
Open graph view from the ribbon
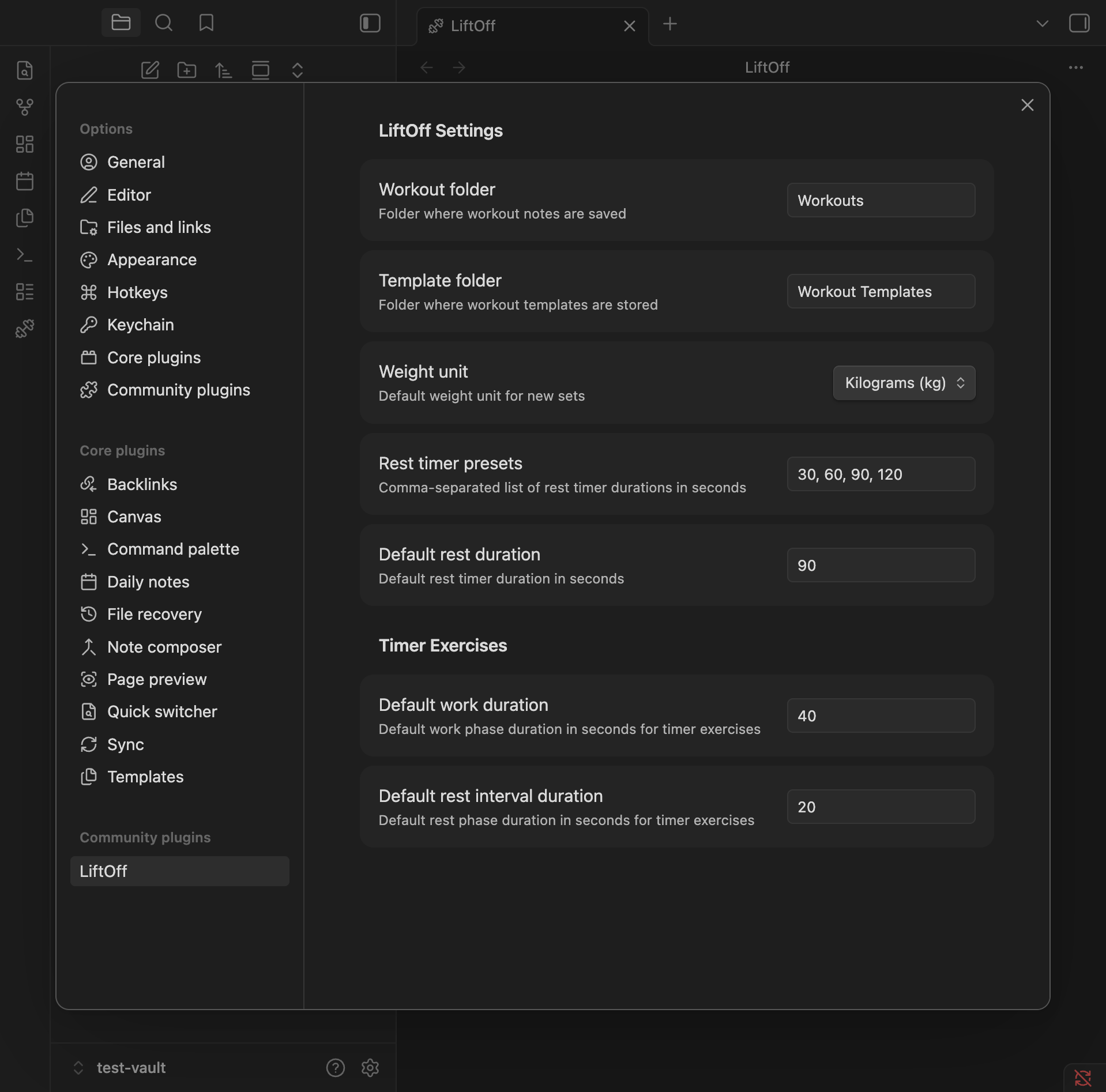25,107
